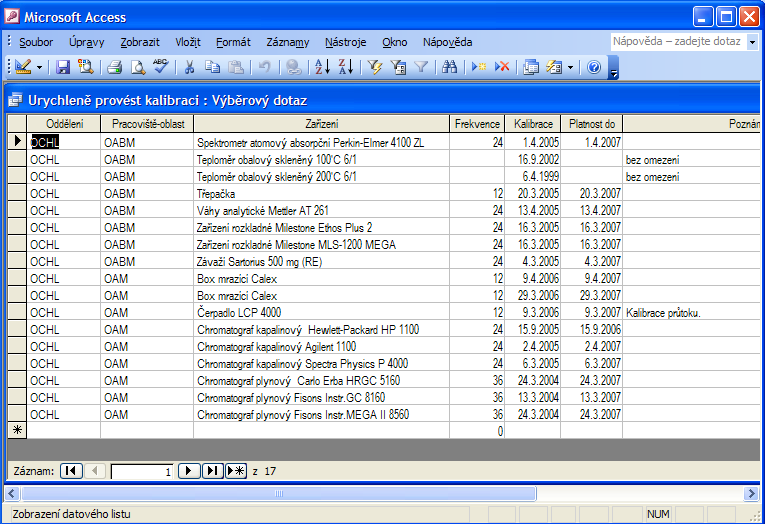Click the Insert Hyperlink icon
This screenshot has width=765, height=524.
click(293, 67)
